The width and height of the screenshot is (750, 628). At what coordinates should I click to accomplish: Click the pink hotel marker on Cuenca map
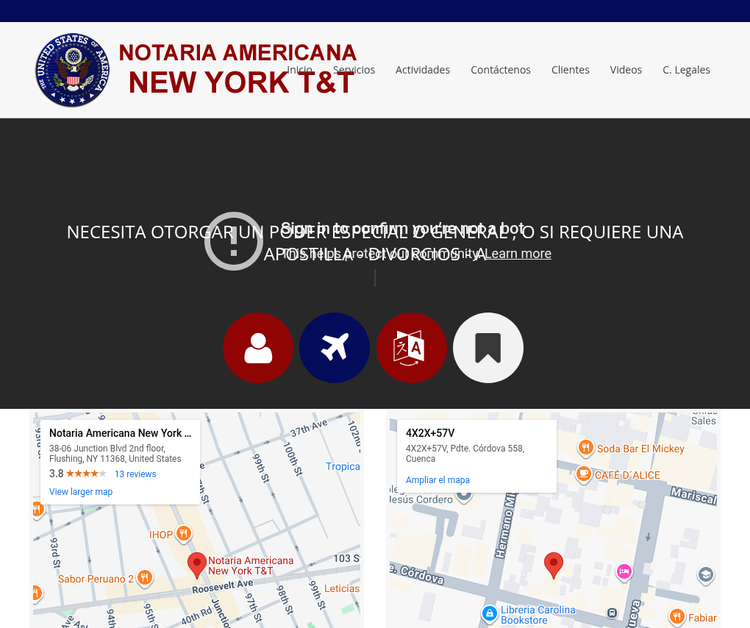point(624,571)
